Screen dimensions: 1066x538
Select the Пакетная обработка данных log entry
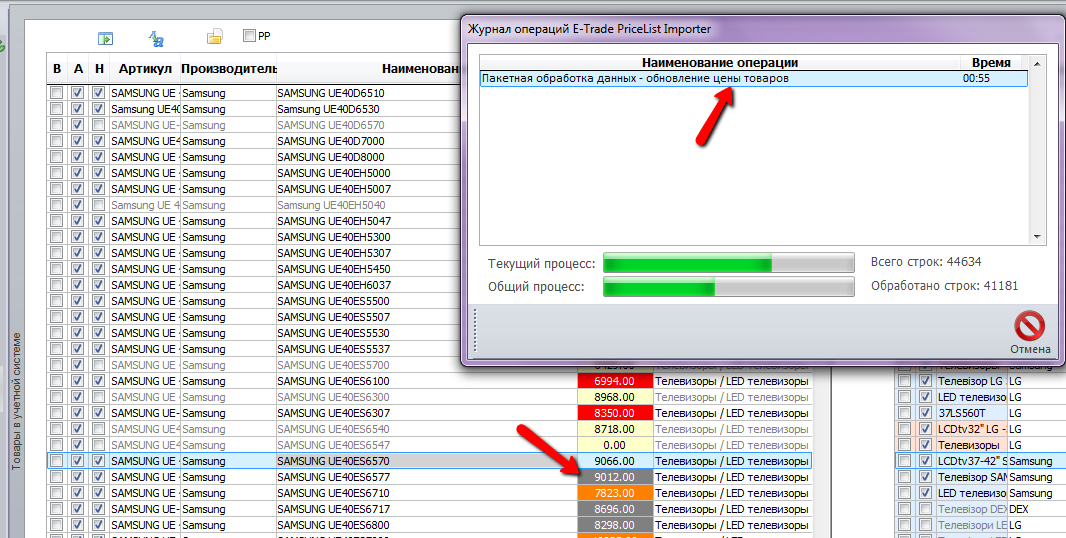pyautogui.click(x=753, y=78)
